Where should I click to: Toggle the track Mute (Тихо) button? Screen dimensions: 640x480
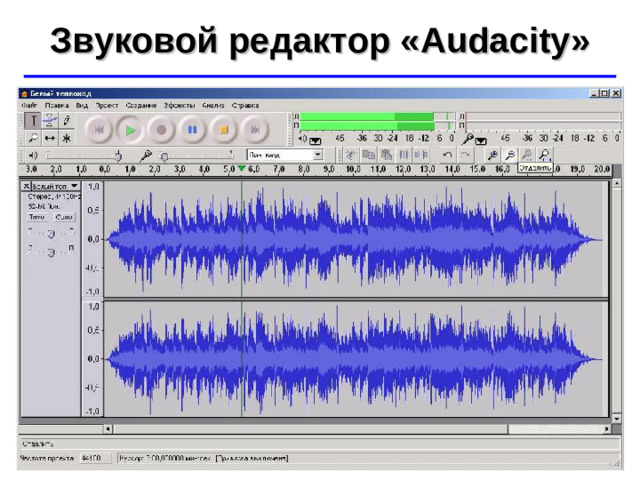tap(37, 217)
